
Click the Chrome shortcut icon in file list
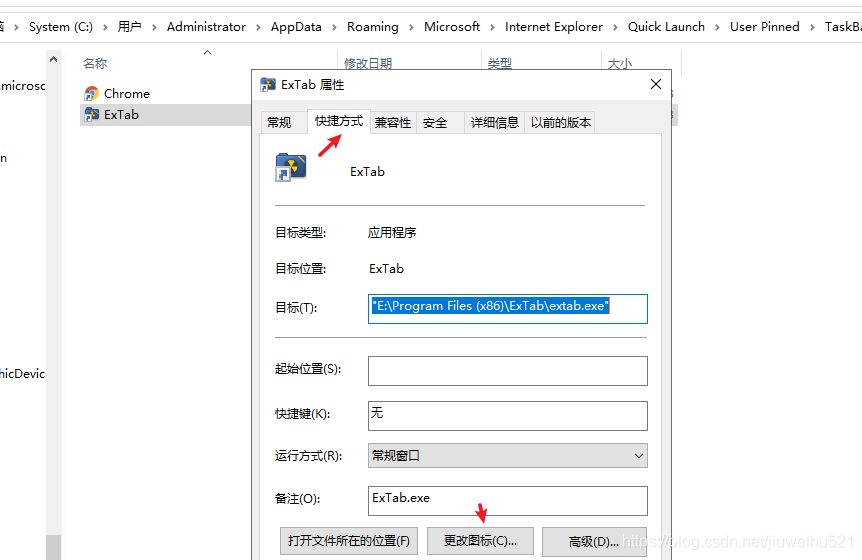pos(91,93)
